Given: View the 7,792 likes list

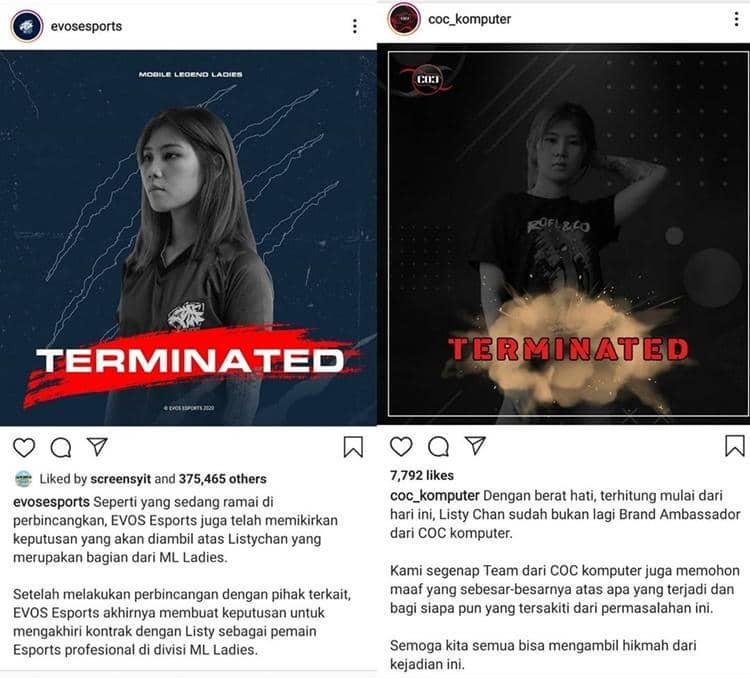Looking at the screenshot, I should [422, 476].
